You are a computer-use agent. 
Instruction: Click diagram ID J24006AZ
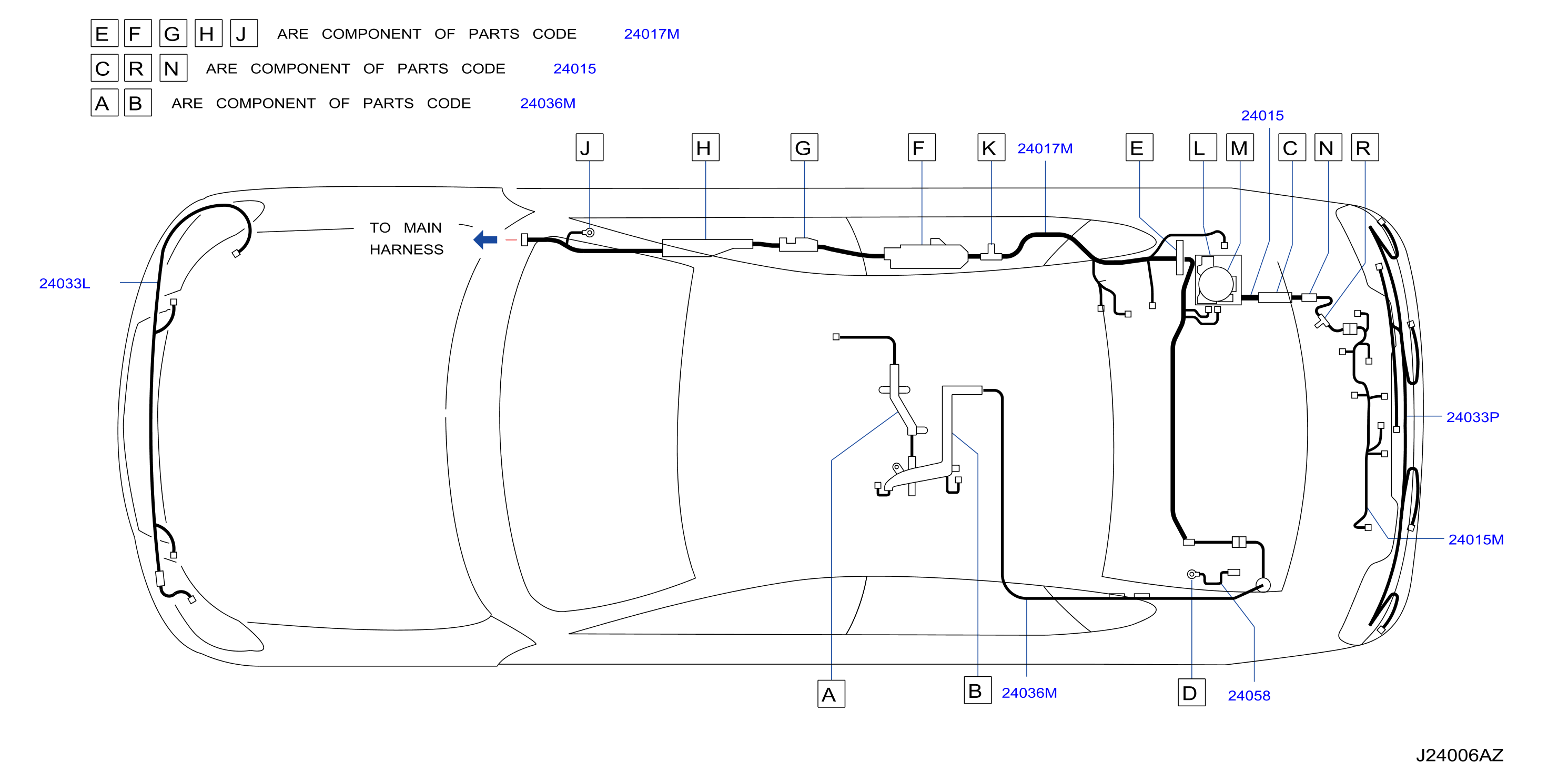tap(1459, 755)
